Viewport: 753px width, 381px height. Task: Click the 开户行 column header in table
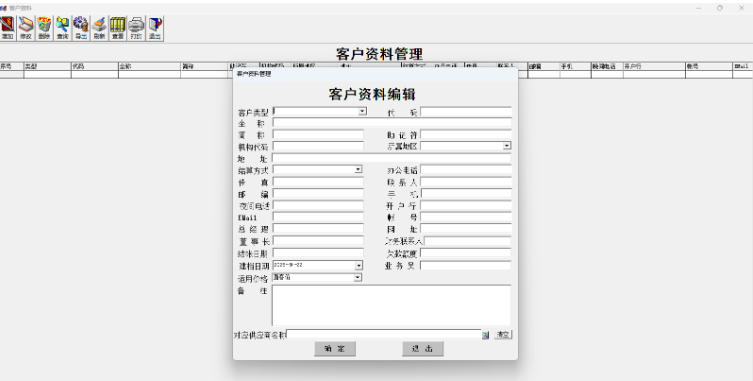pyautogui.click(x=654, y=66)
